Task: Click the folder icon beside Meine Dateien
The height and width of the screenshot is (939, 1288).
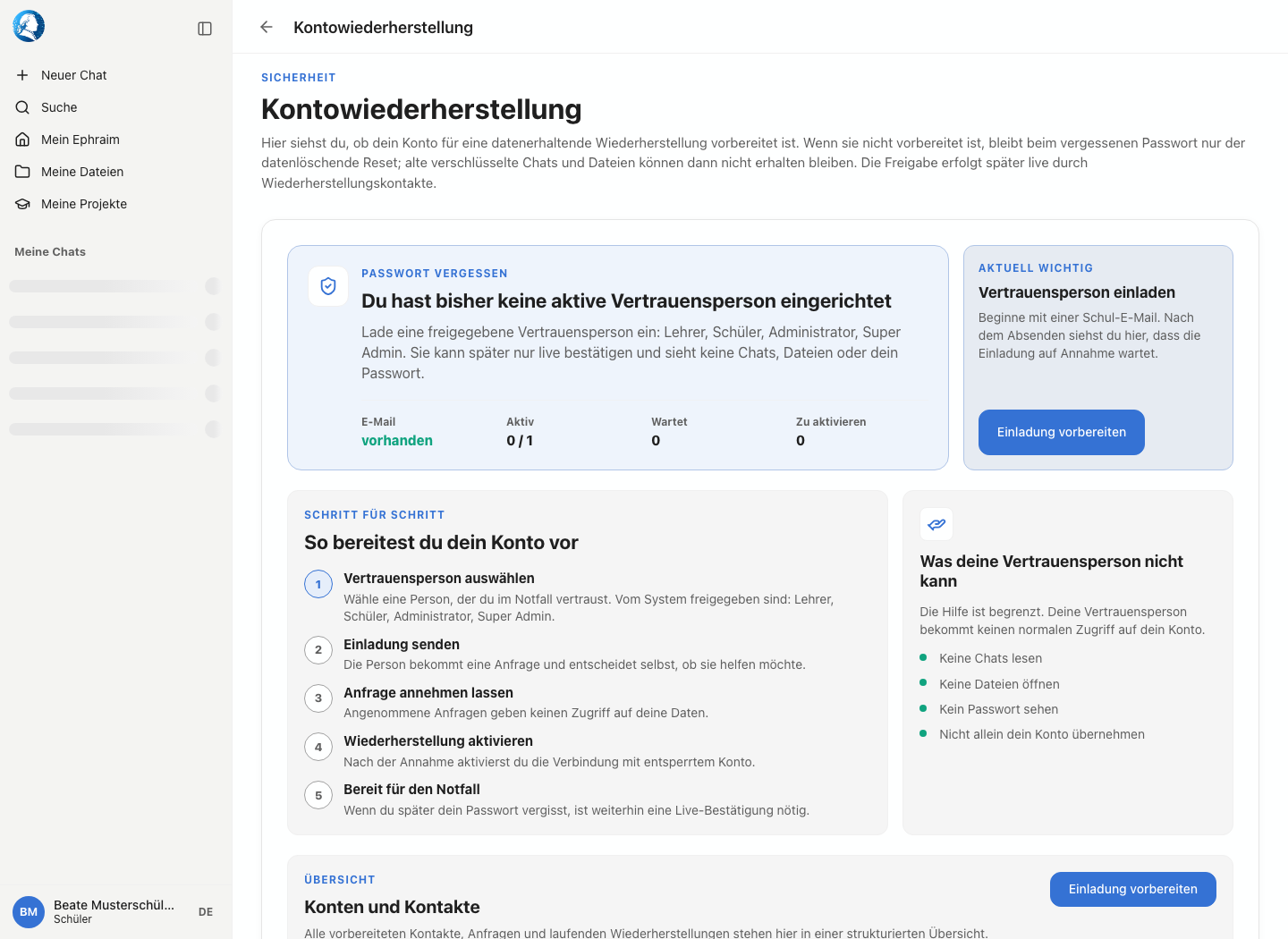Action: (x=22, y=172)
